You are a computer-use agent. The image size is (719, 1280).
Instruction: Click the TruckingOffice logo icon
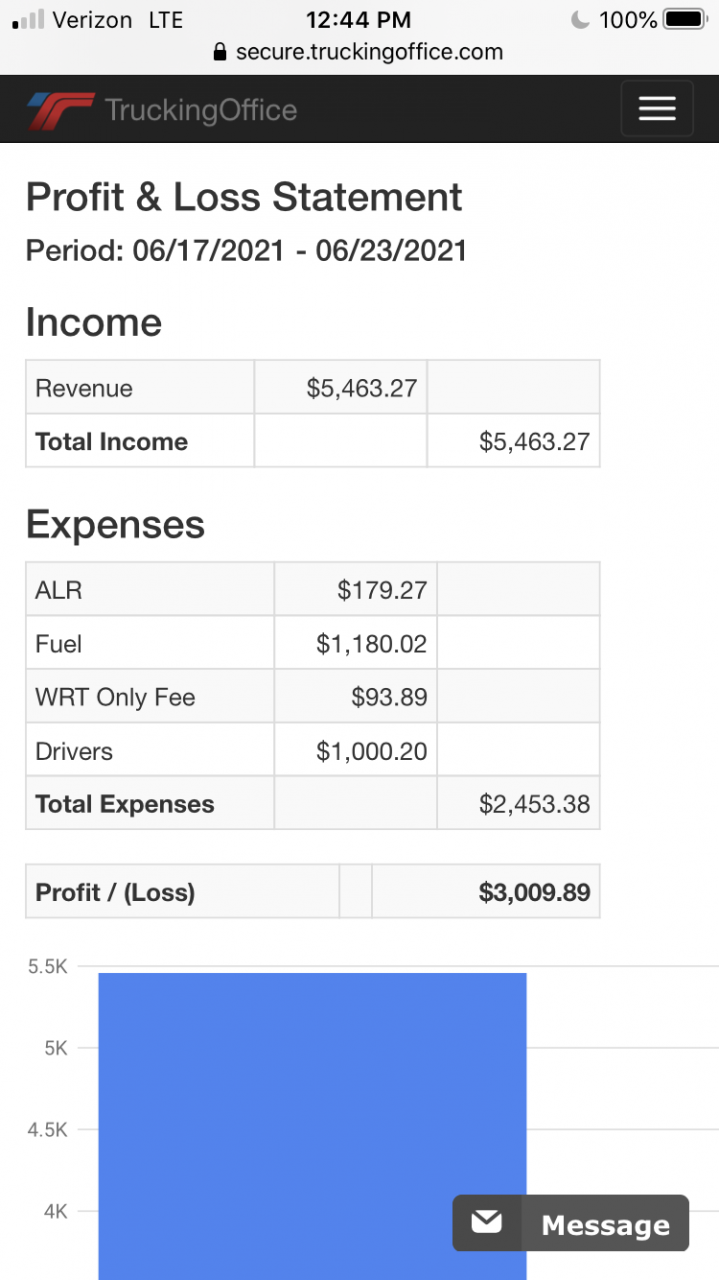(x=61, y=110)
